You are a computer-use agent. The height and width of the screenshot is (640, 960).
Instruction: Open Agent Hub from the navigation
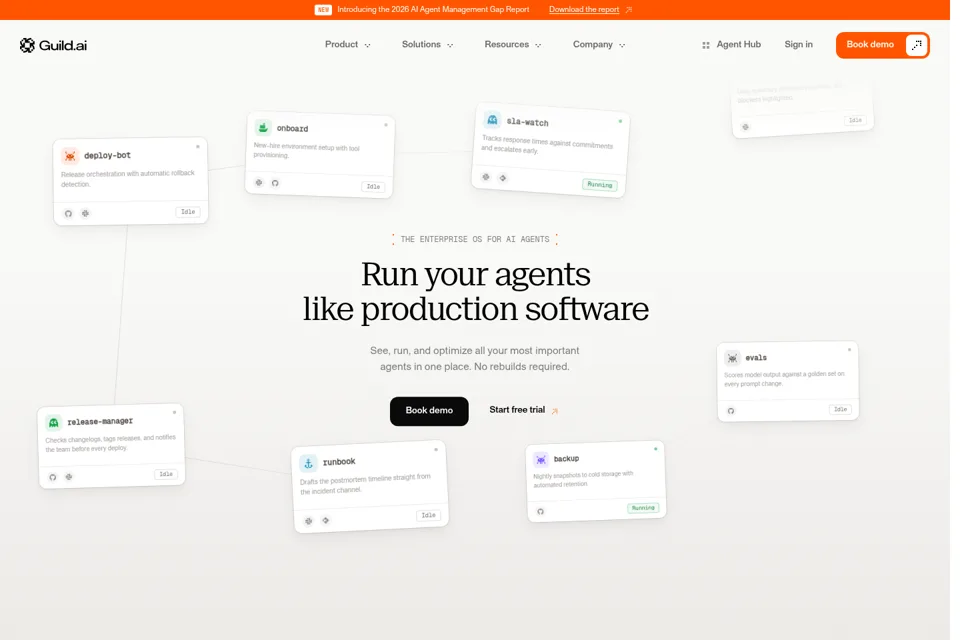tap(731, 45)
